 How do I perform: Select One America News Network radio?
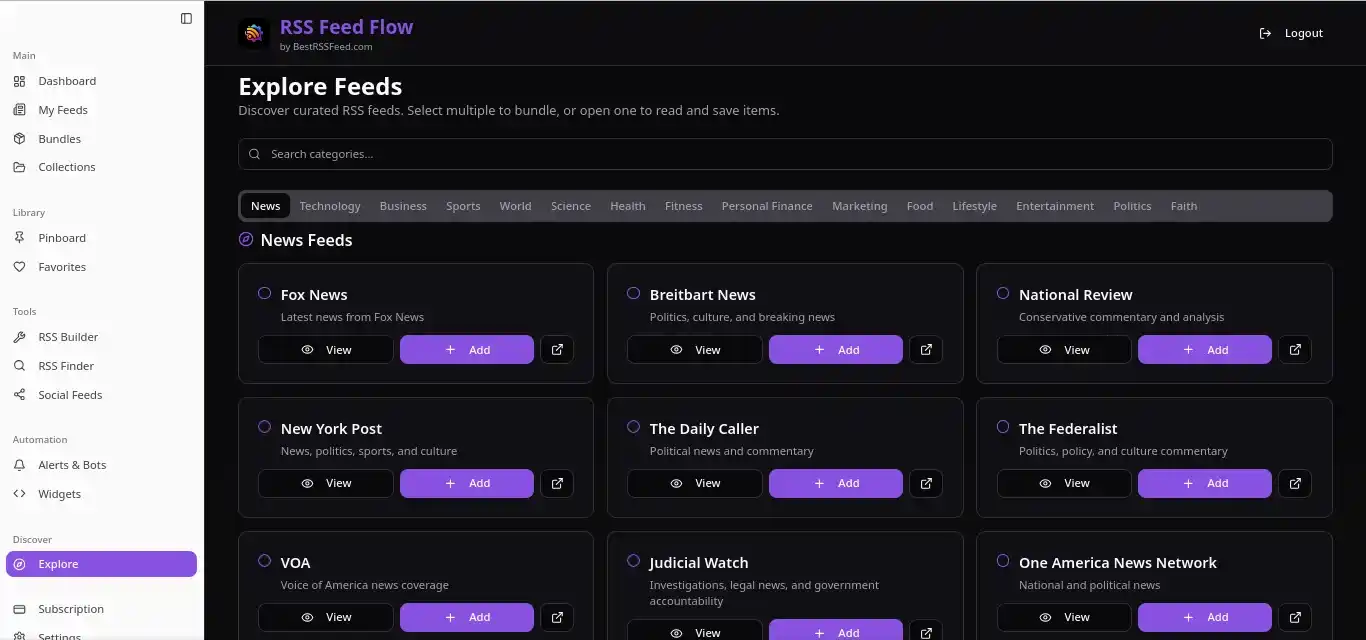[x=1002, y=561]
